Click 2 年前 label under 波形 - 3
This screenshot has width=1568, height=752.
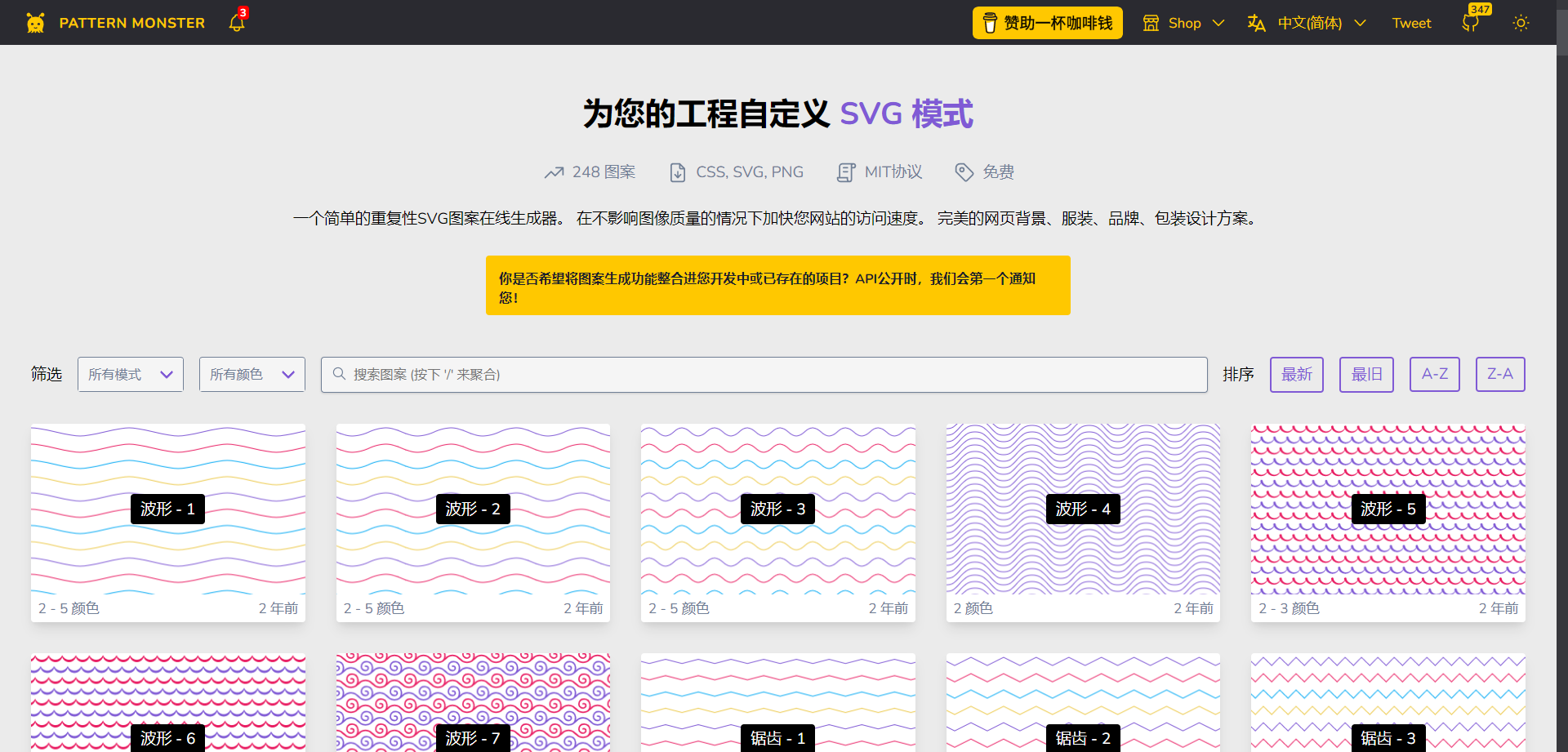click(x=889, y=608)
